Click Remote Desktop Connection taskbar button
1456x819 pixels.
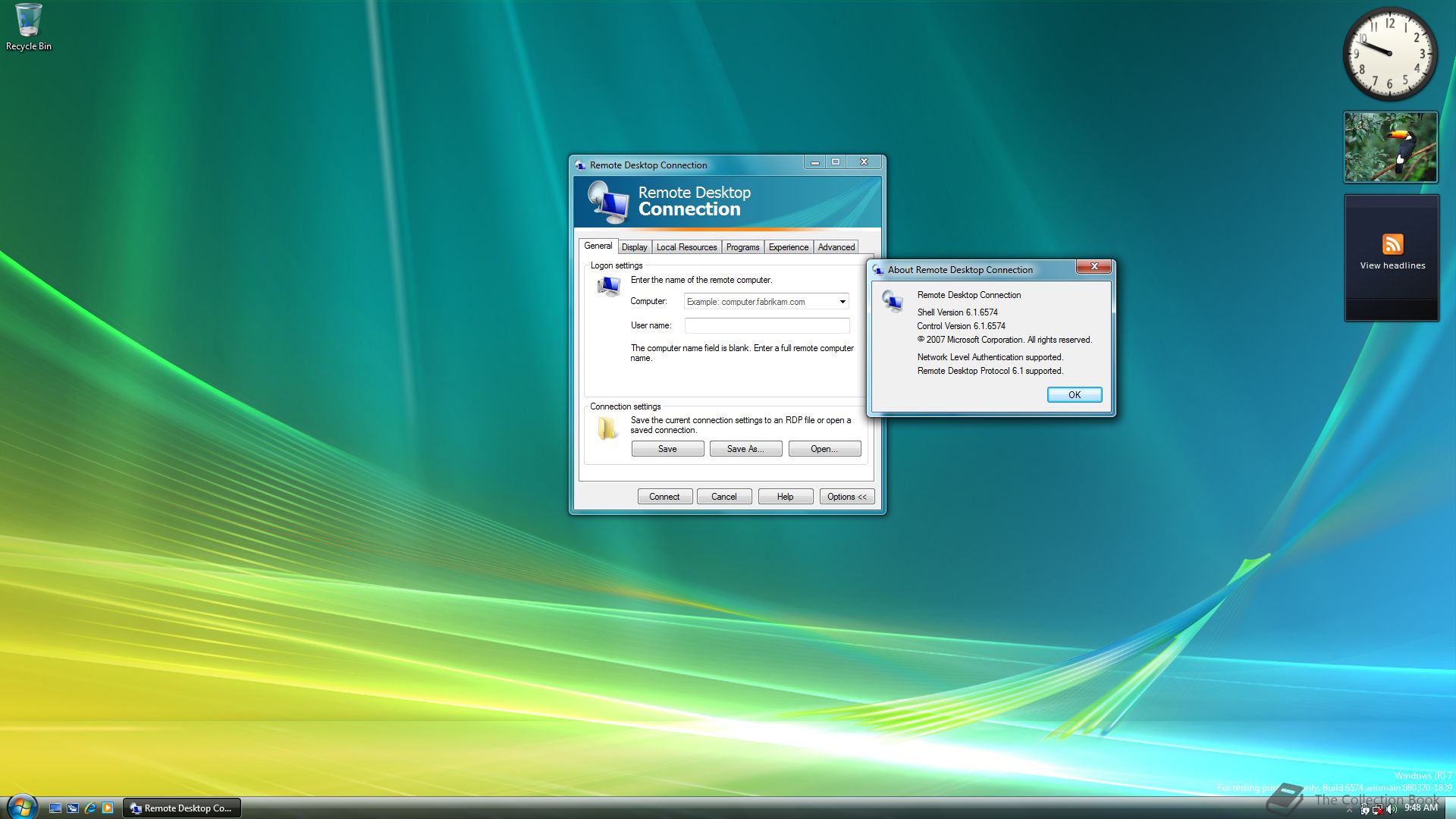click(183, 808)
